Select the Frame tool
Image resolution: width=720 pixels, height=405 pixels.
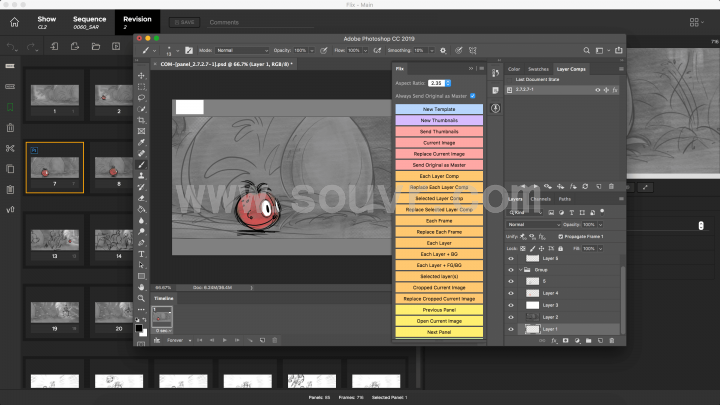(141, 131)
